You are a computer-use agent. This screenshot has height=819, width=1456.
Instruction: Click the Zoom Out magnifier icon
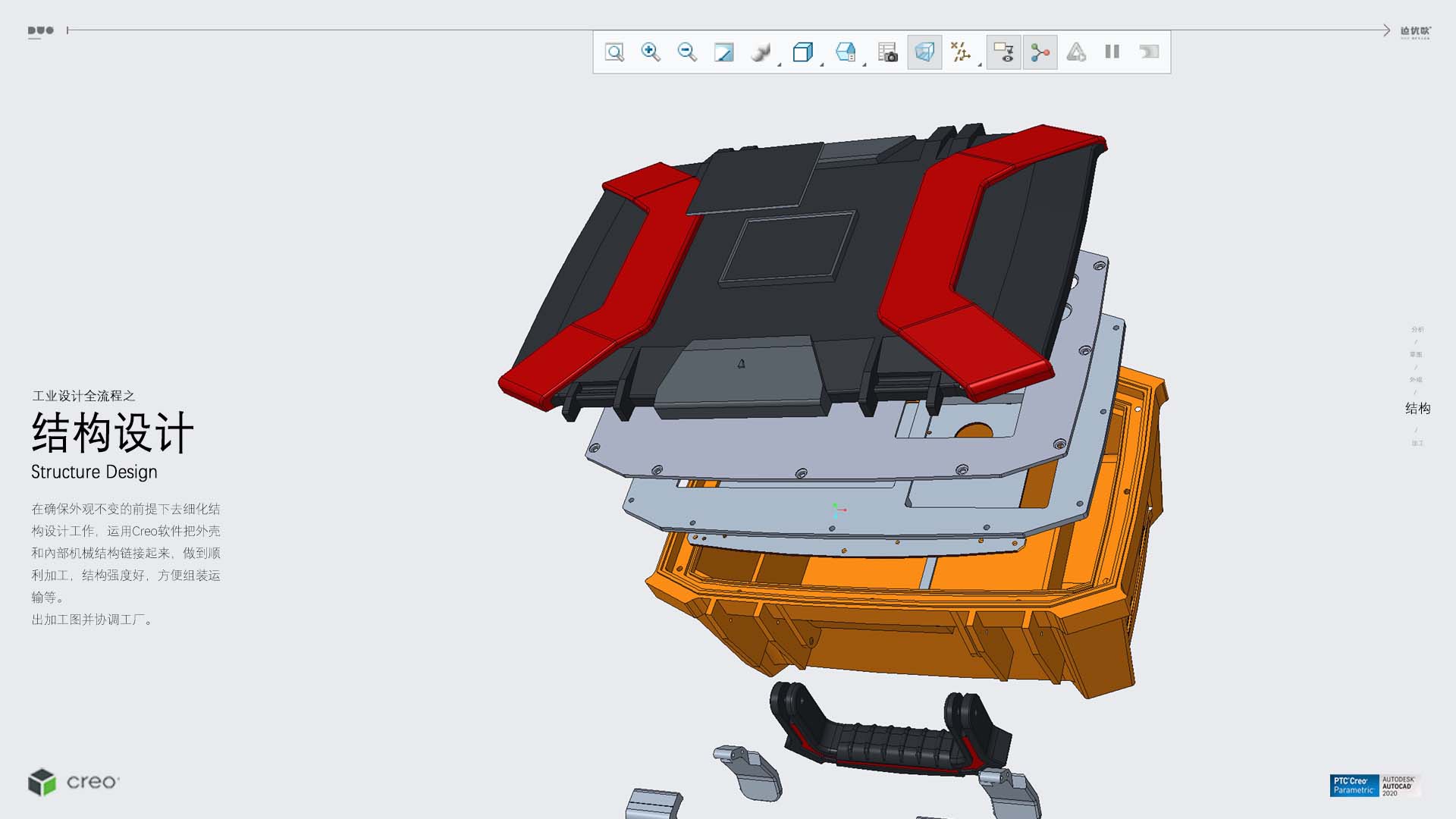pyautogui.click(x=687, y=52)
